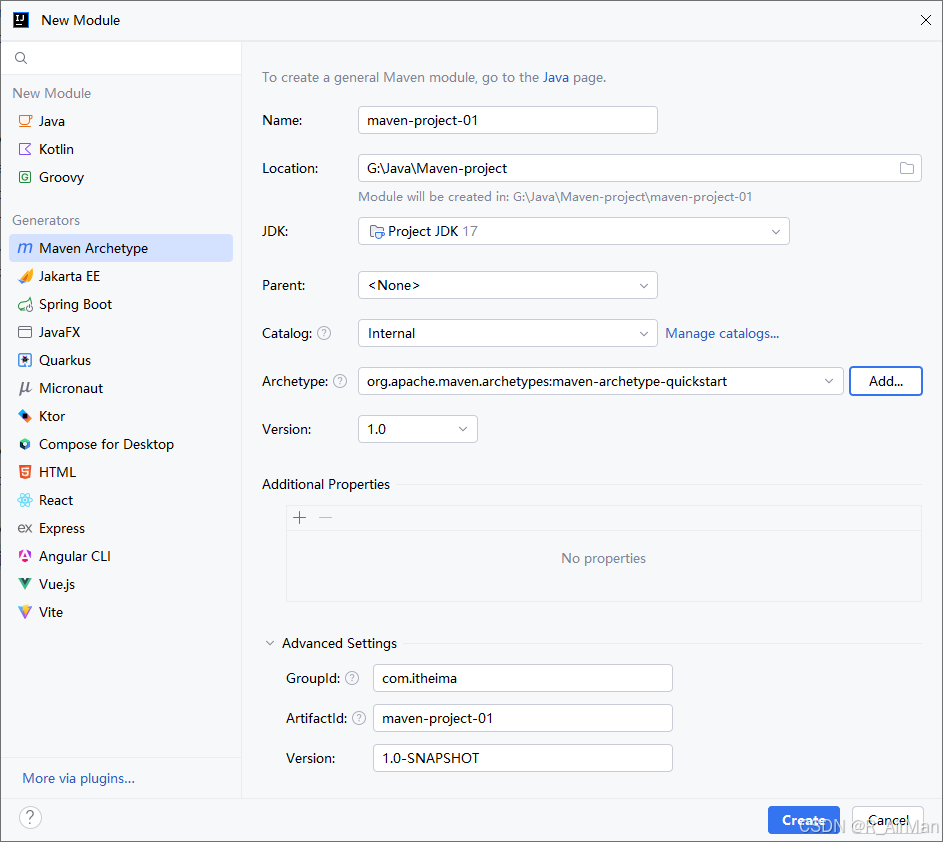The height and width of the screenshot is (842, 943).
Task: Choose the Jakarta EE generator
Action: pos(120,276)
